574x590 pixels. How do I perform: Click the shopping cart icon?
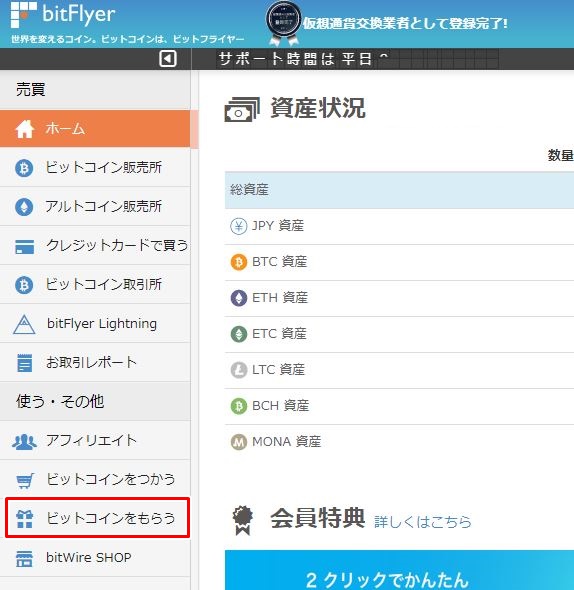point(25,481)
